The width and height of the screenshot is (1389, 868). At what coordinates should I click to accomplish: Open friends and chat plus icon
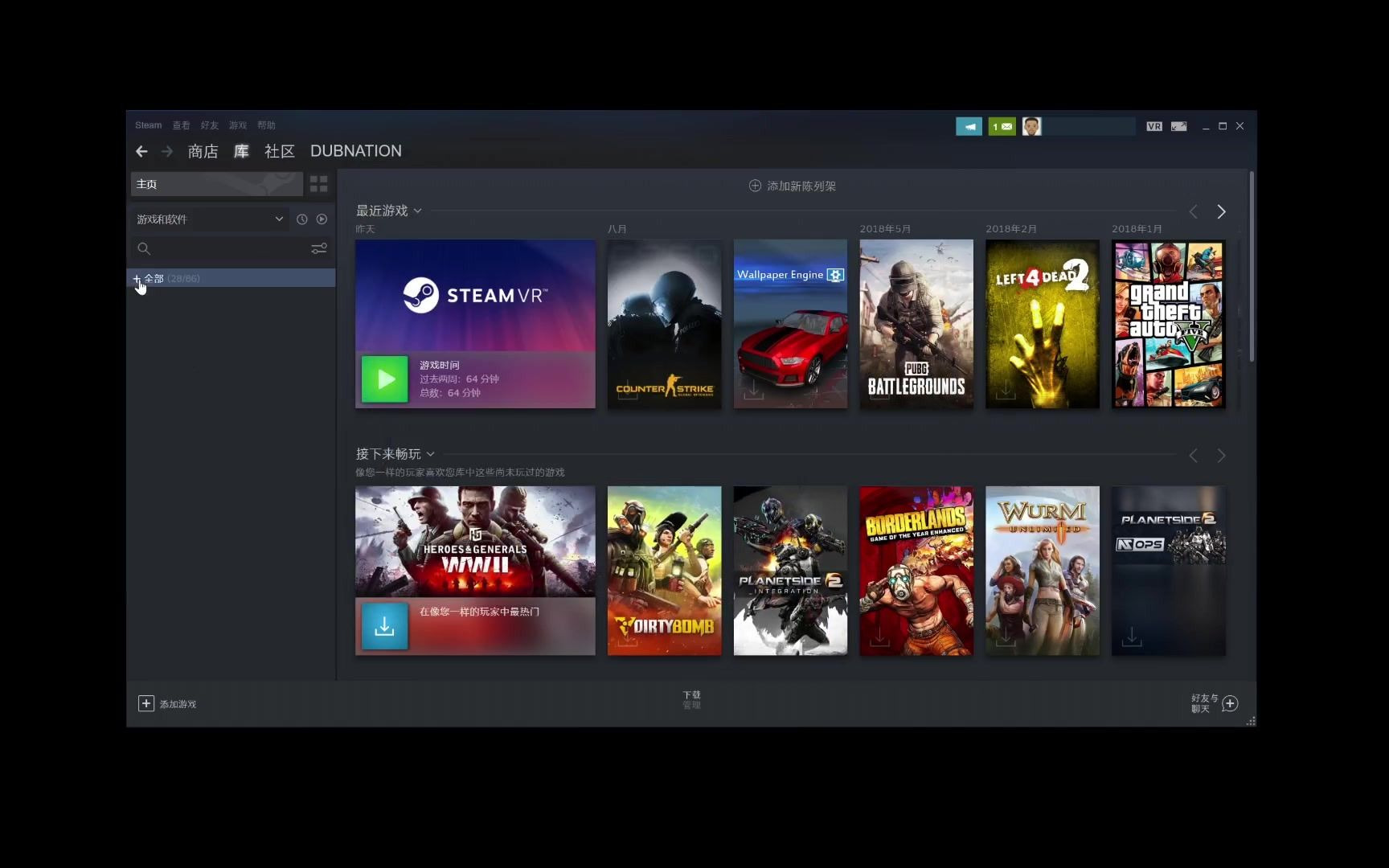[1230, 703]
